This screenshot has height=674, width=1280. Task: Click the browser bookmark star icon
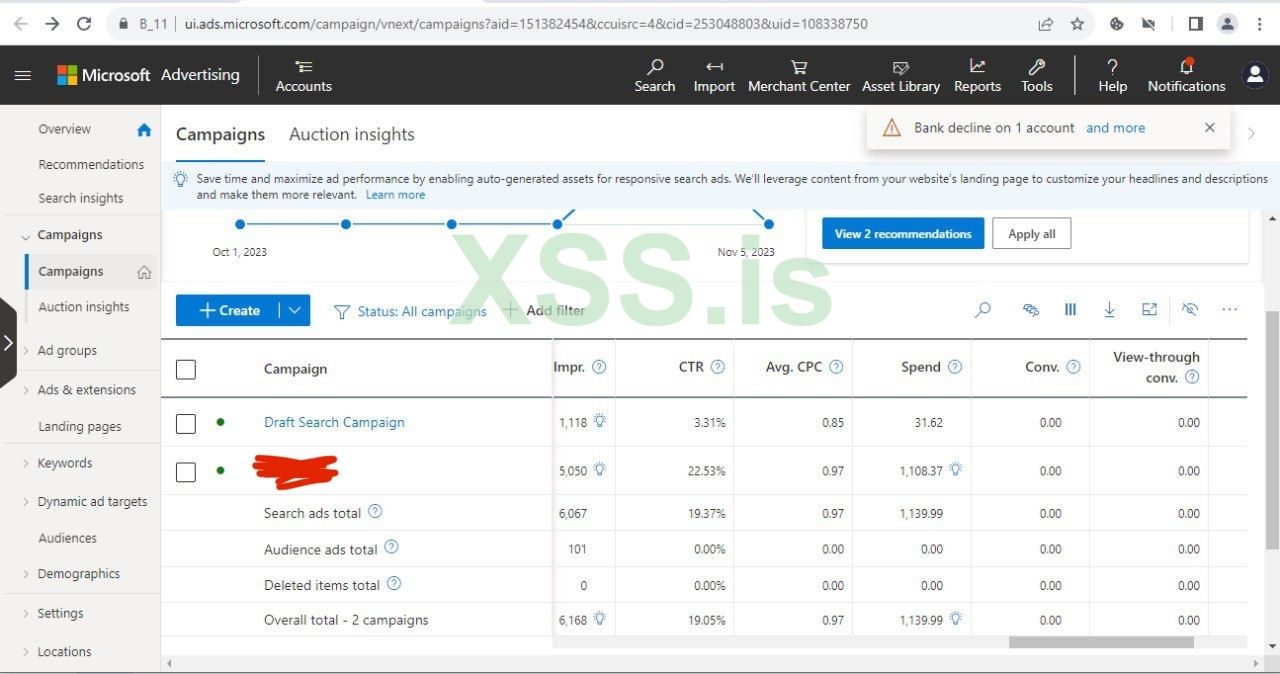point(1077,24)
